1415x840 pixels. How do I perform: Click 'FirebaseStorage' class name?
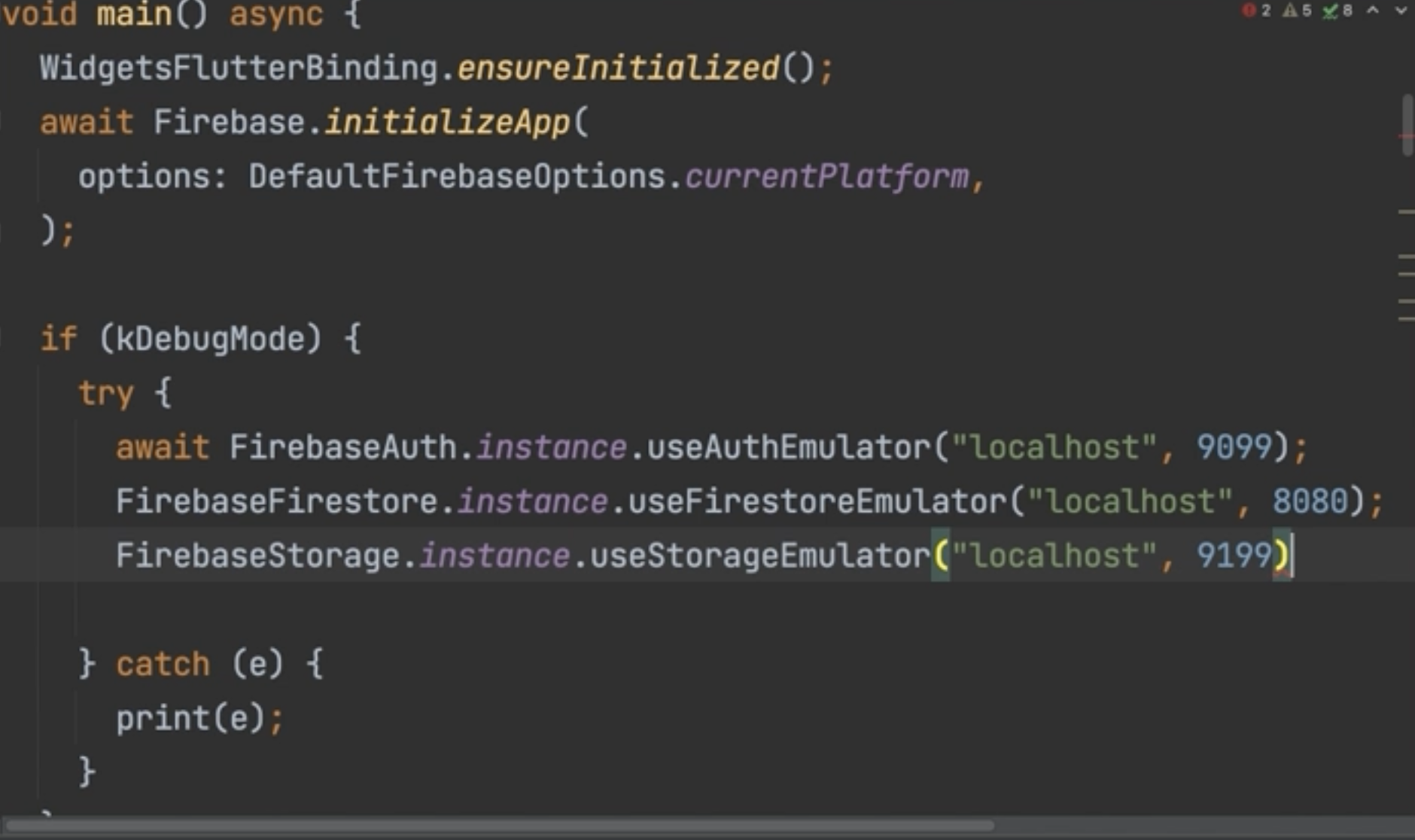(258, 556)
